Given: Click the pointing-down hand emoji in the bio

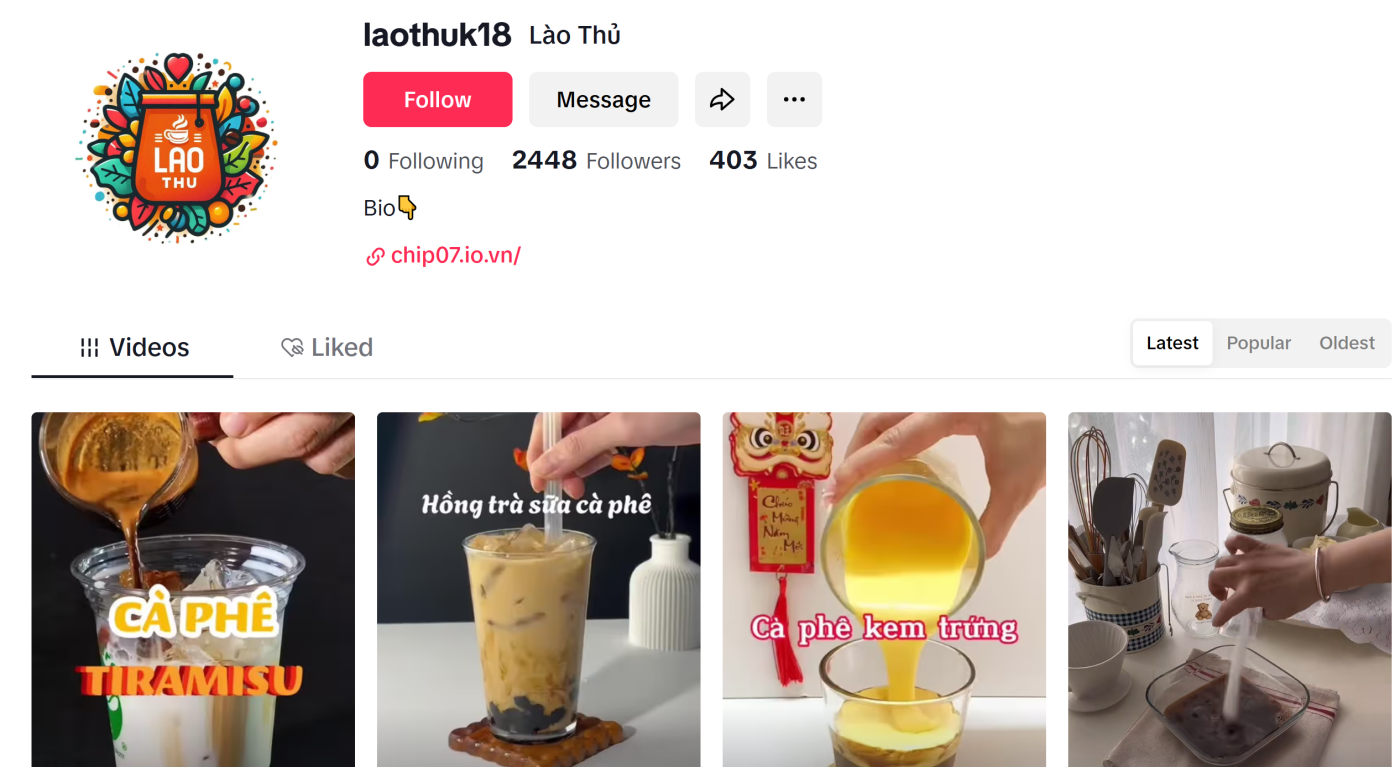Looking at the screenshot, I should coord(407,208).
